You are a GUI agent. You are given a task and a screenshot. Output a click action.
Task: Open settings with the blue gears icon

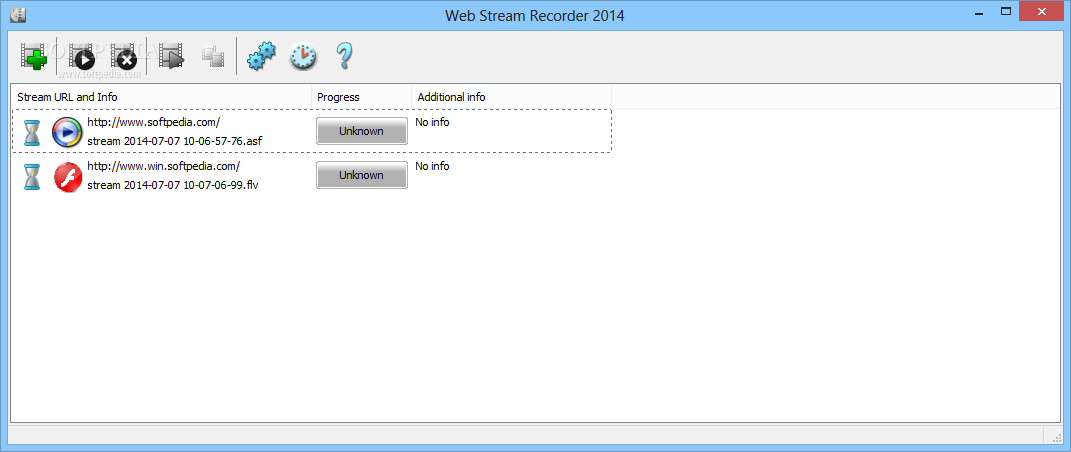[x=261, y=56]
